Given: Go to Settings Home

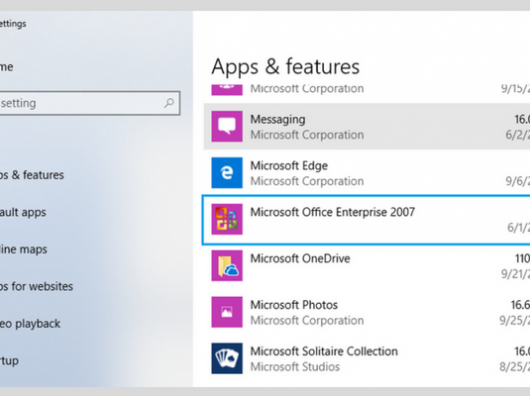Looking at the screenshot, I should point(7,67).
